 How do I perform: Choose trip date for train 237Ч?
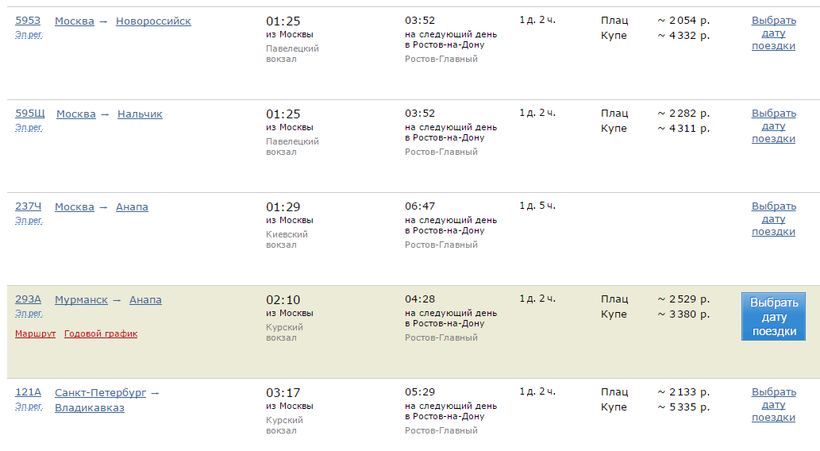[773, 219]
